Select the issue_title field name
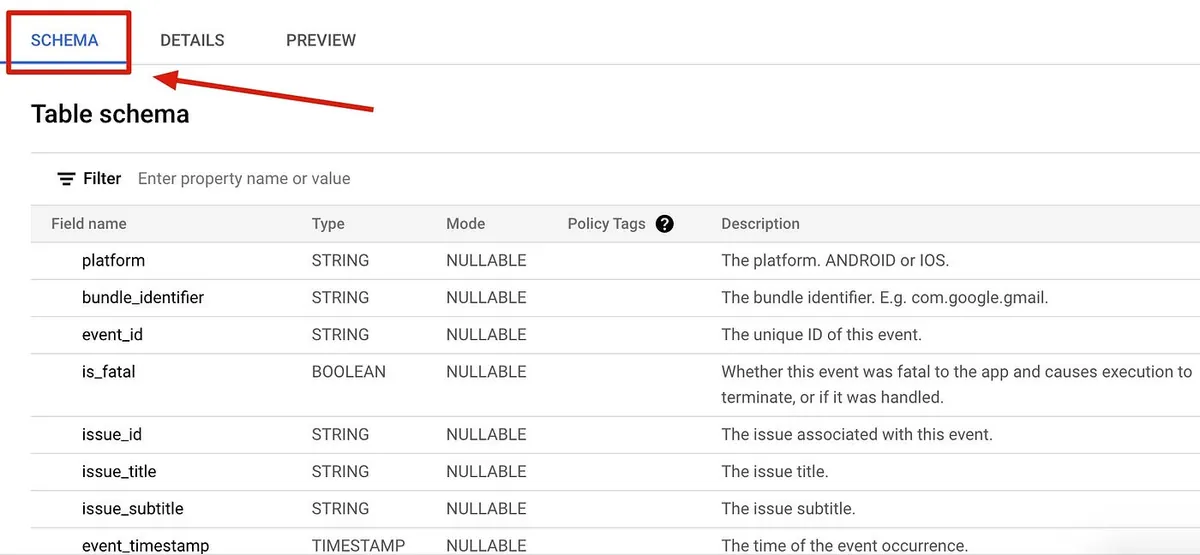This screenshot has height=555, width=1200. (x=119, y=472)
